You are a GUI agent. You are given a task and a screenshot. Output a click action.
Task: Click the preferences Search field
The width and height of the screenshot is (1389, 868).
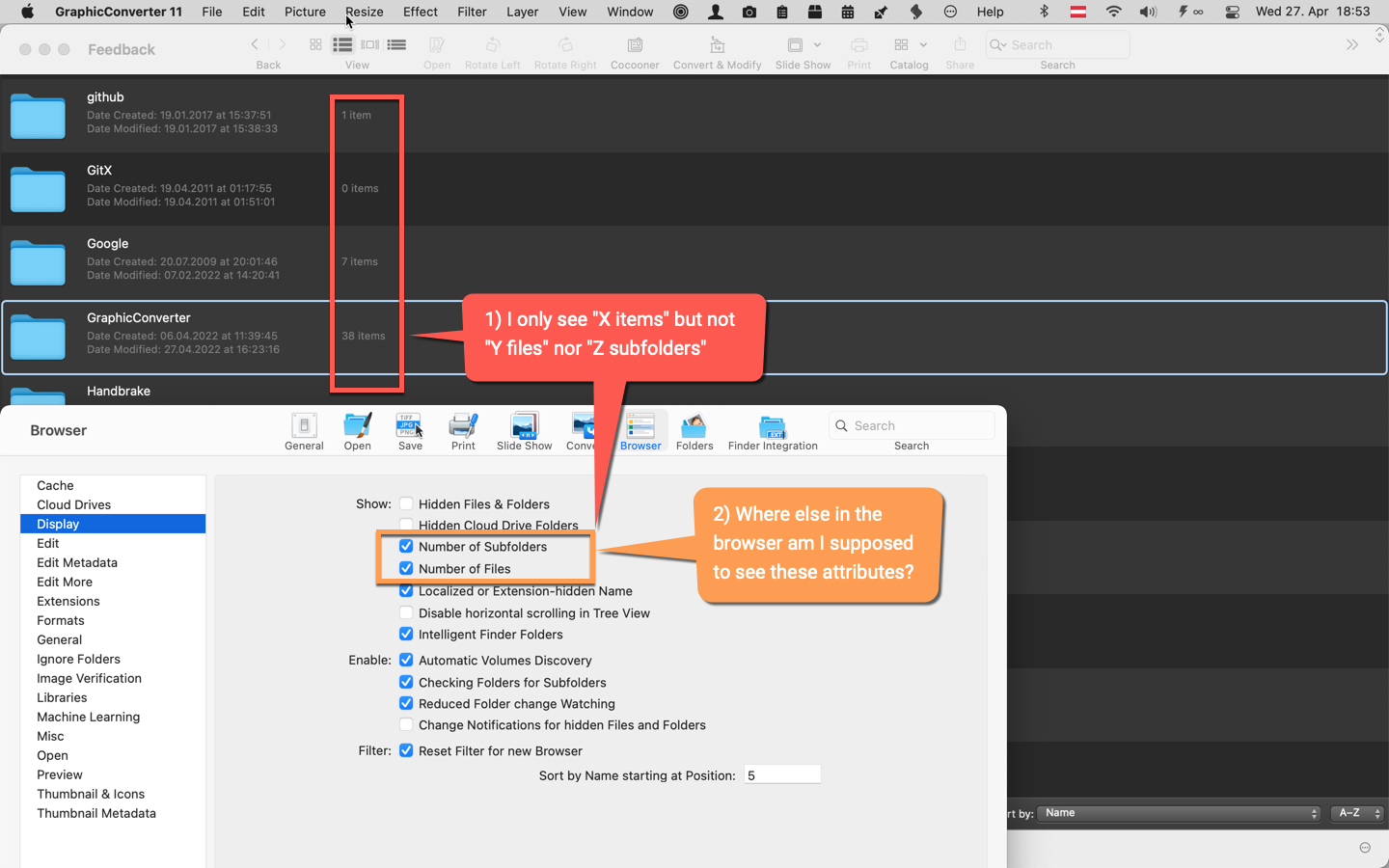[x=912, y=425]
